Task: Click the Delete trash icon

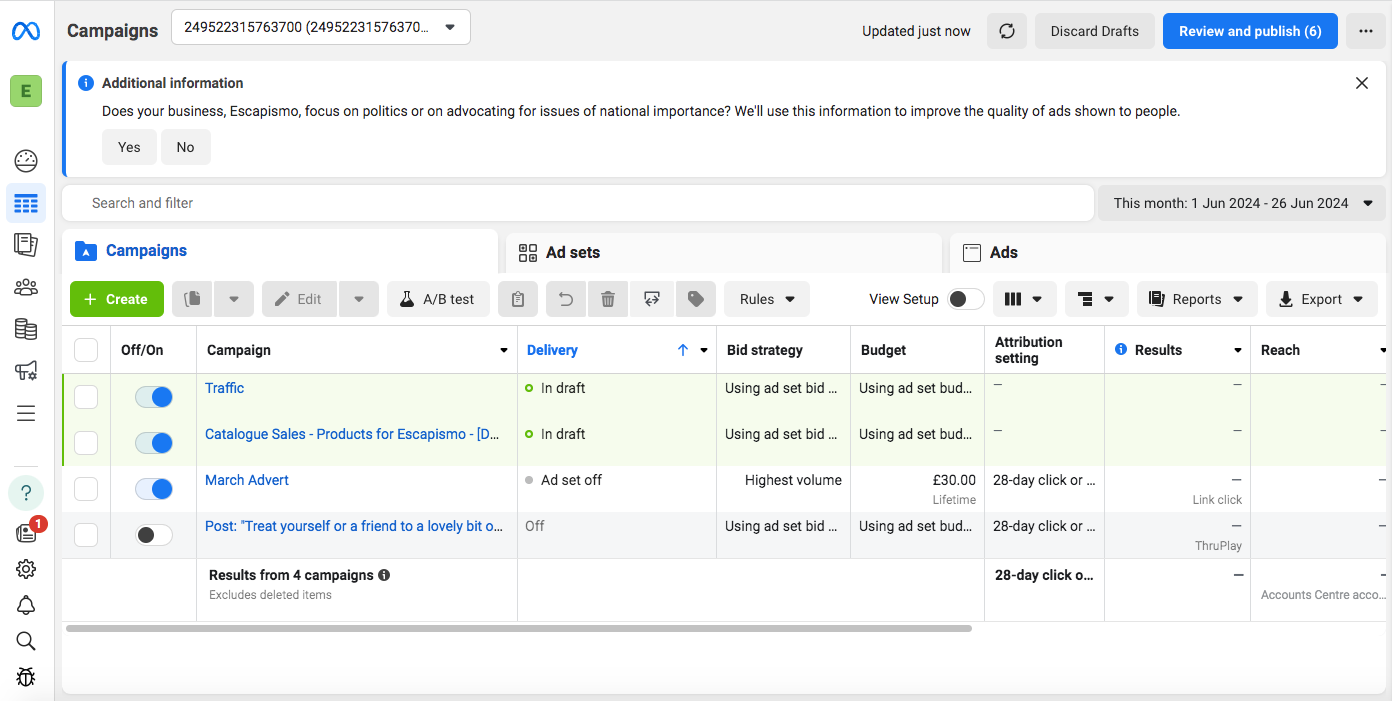Action: (608, 299)
